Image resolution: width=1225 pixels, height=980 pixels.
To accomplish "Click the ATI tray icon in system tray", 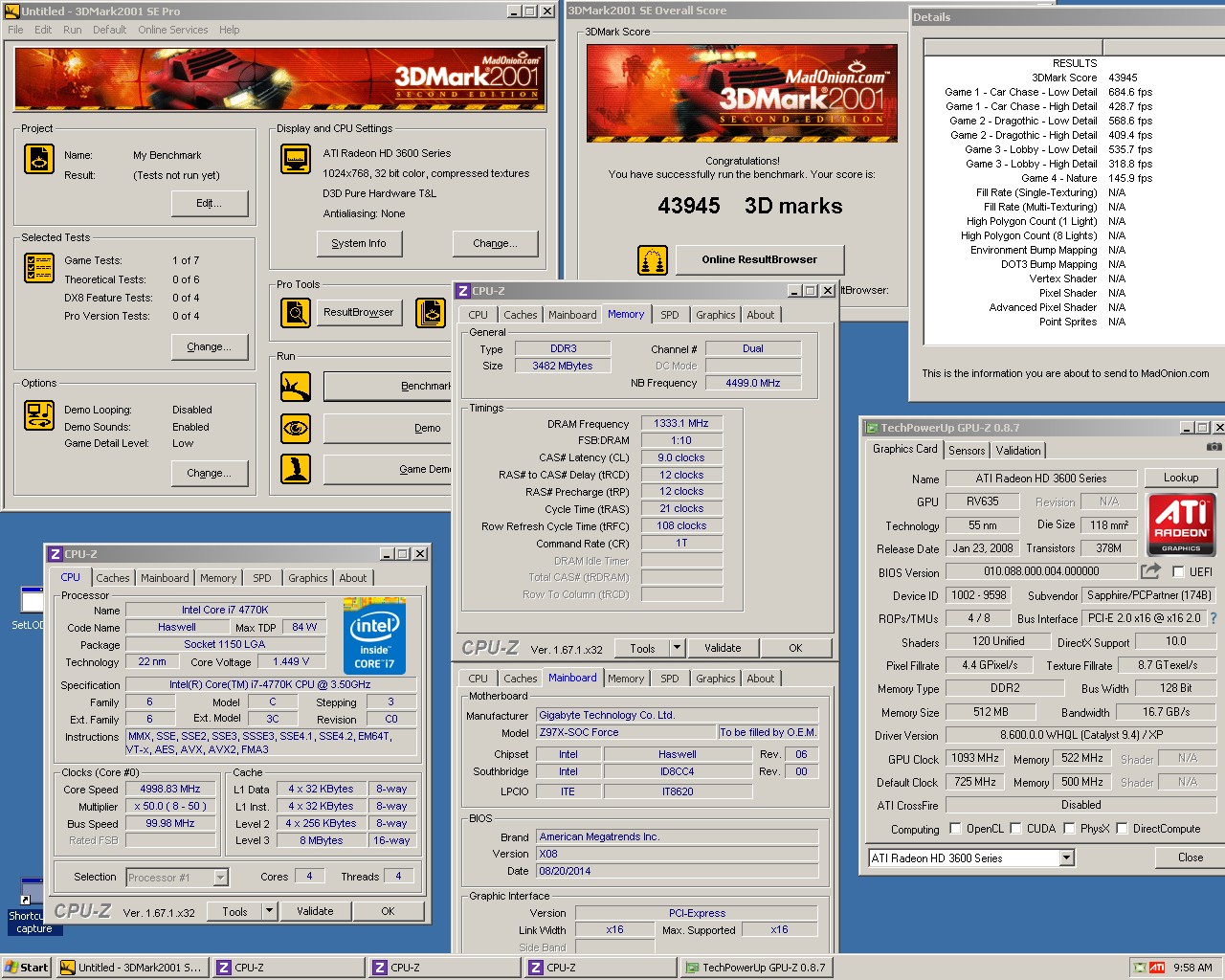I will click(1157, 968).
